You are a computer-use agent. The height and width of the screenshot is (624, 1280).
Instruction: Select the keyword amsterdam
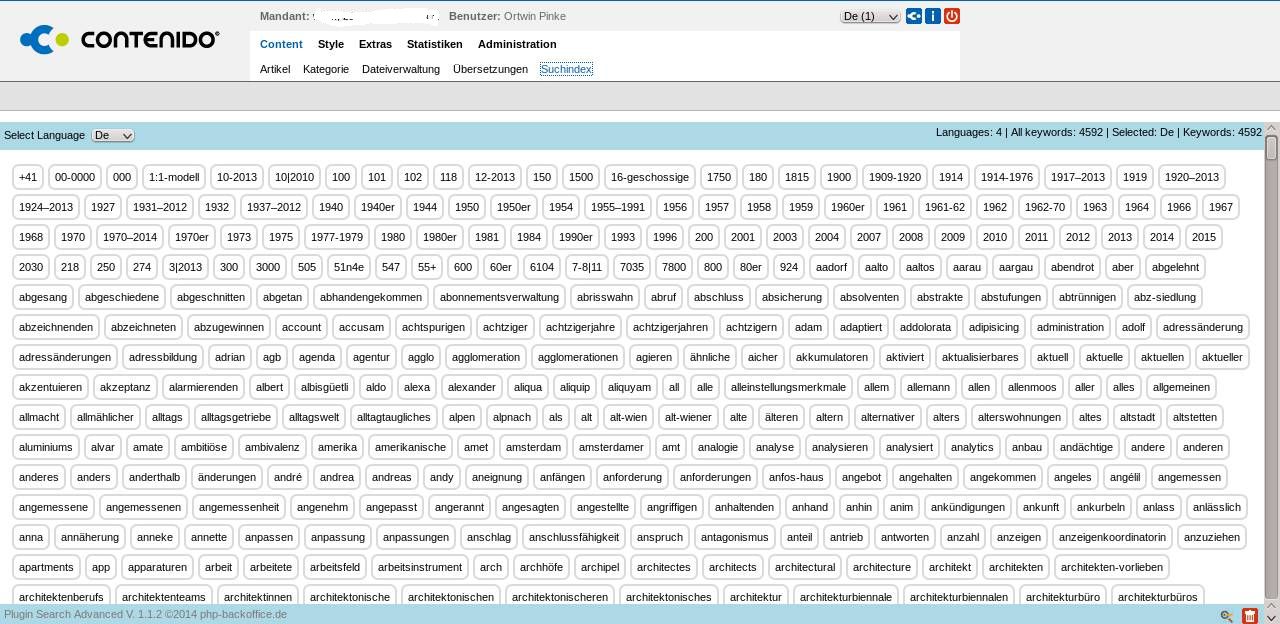[534, 447]
